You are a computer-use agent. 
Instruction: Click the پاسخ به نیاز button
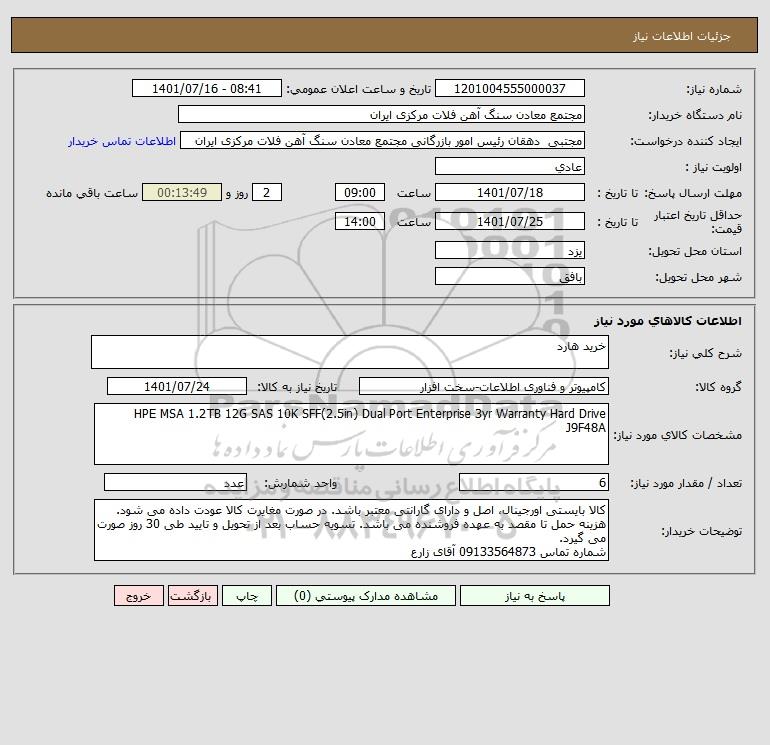pos(535,596)
